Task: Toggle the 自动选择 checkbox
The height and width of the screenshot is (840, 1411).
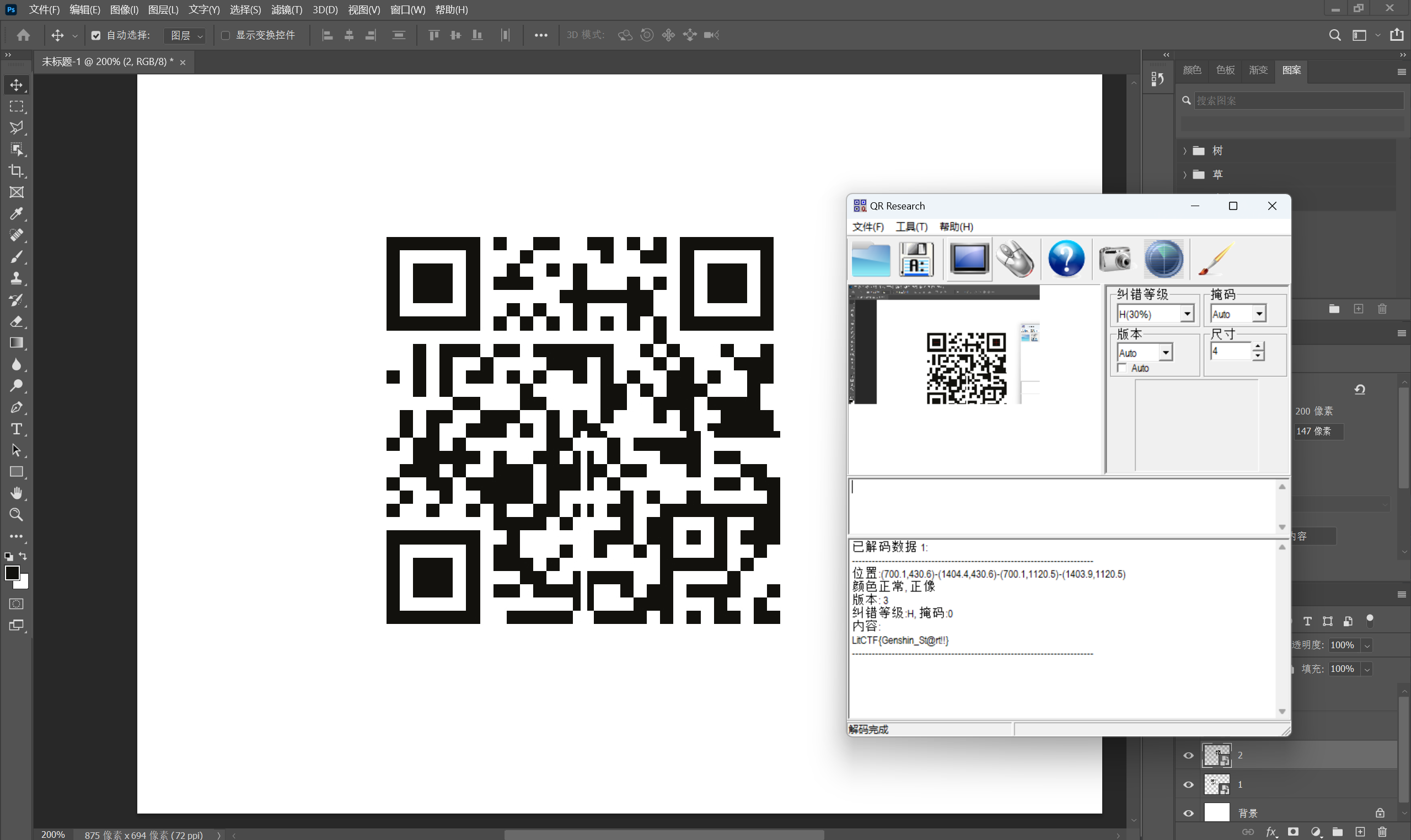Action: click(96, 36)
